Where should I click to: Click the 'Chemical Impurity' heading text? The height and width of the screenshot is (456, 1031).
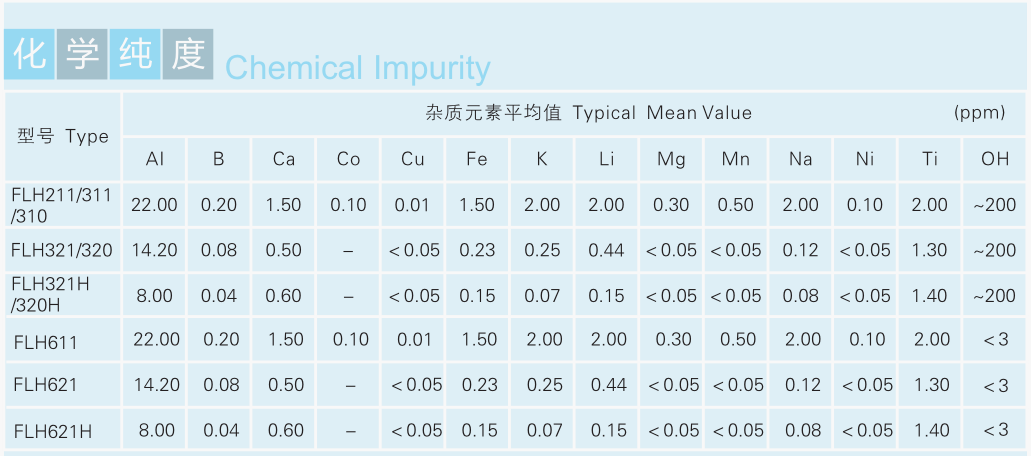pos(357,68)
